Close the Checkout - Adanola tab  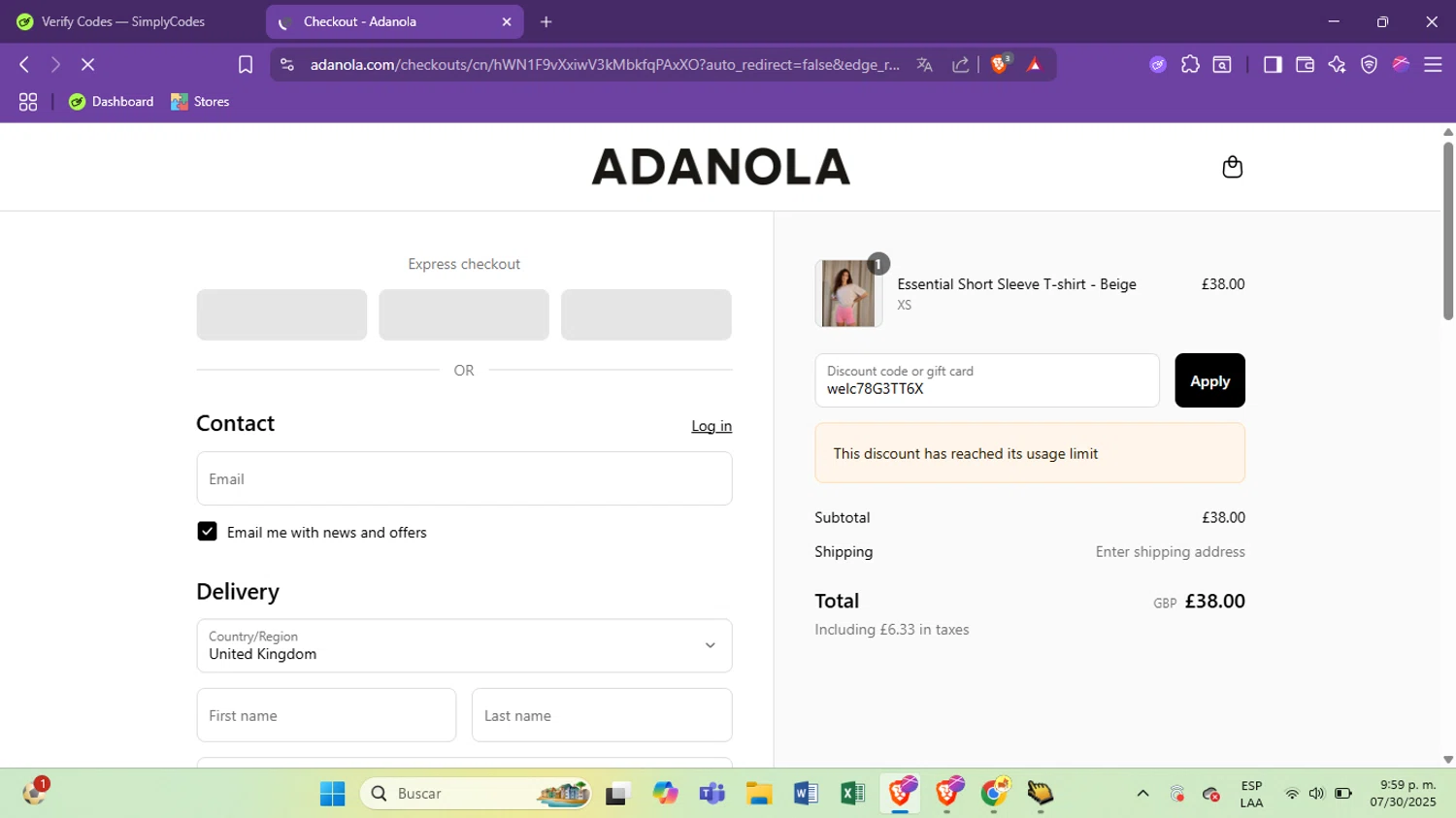(x=507, y=21)
